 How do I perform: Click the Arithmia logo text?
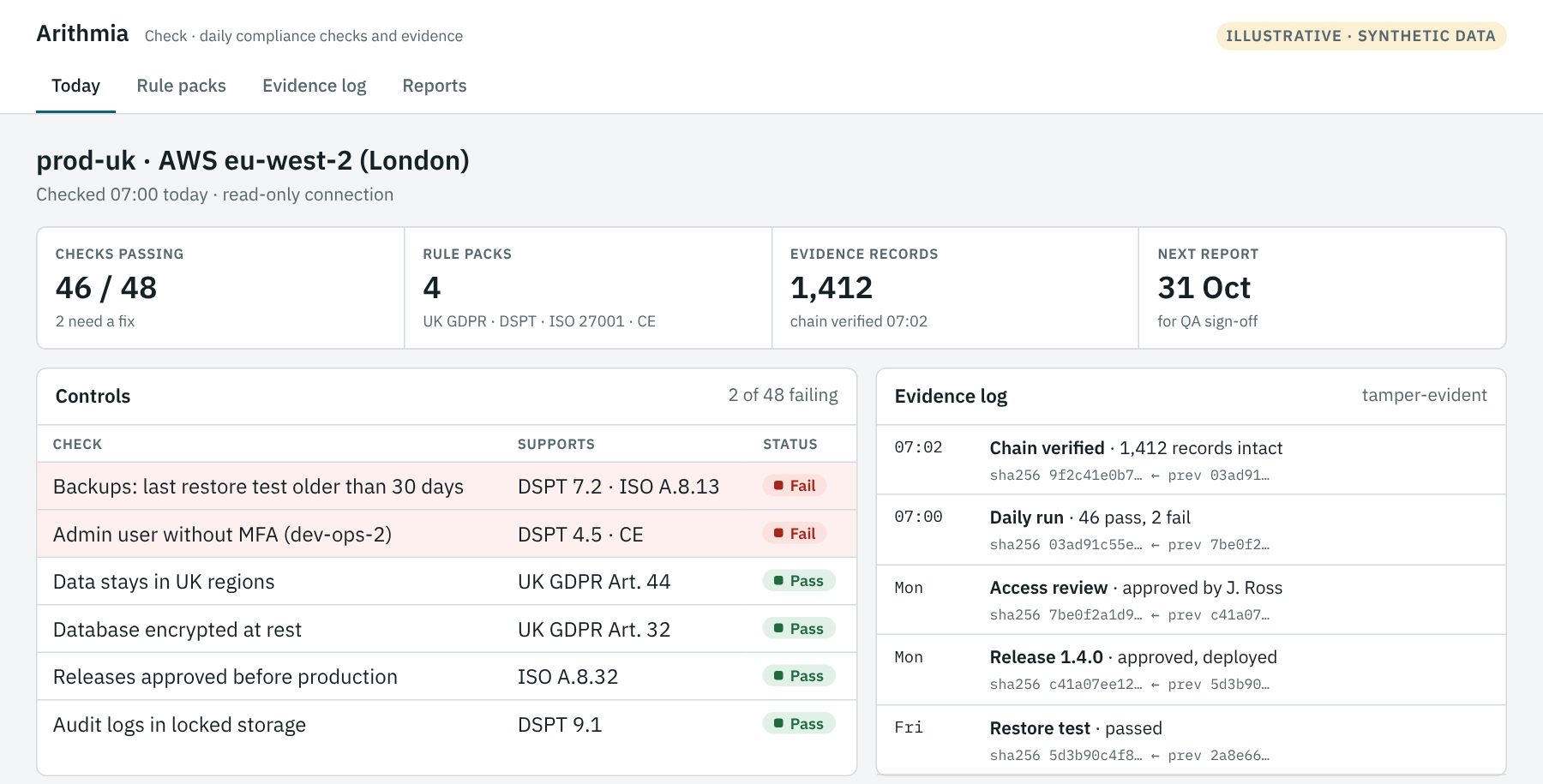tap(82, 33)
